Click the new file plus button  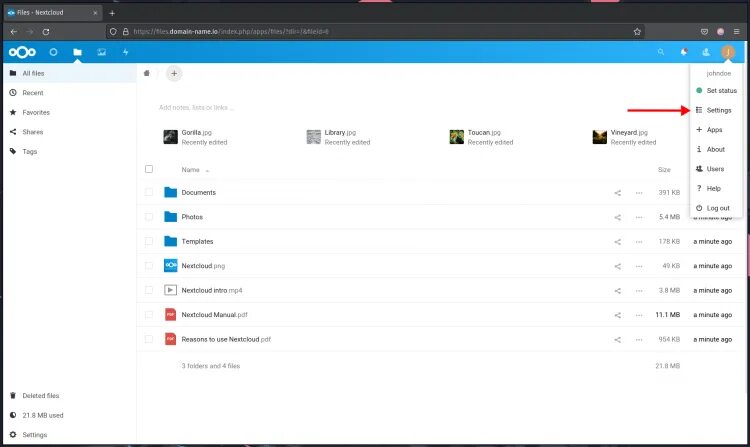[x=174, y=73]
